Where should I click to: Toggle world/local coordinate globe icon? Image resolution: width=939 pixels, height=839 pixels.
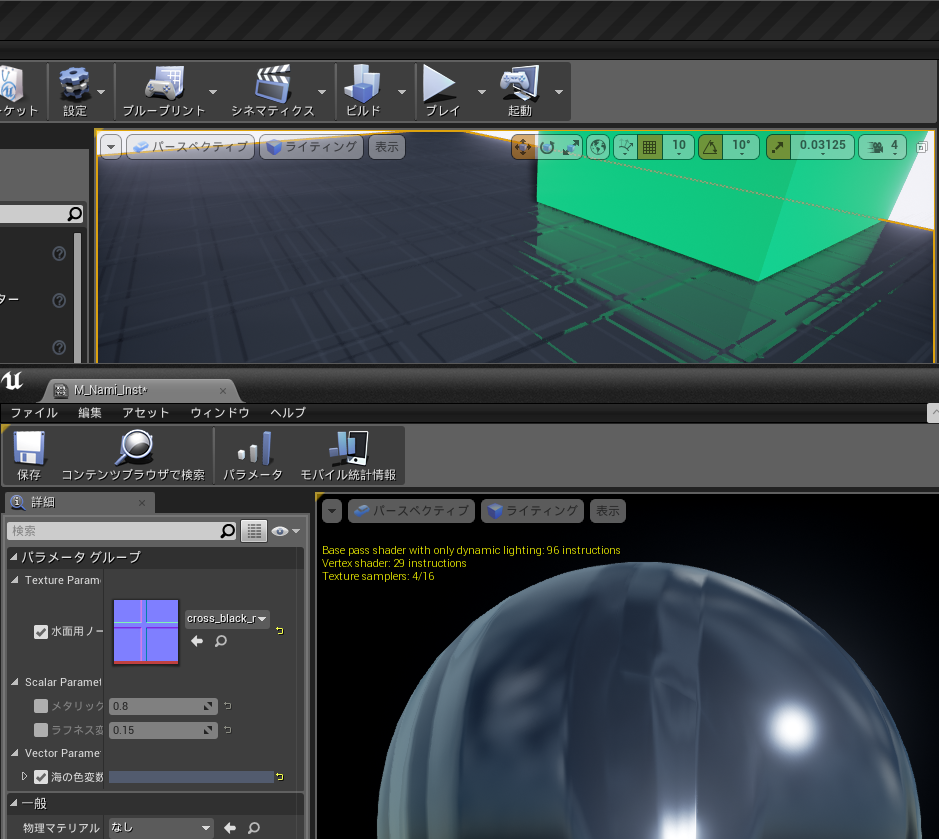598,147
